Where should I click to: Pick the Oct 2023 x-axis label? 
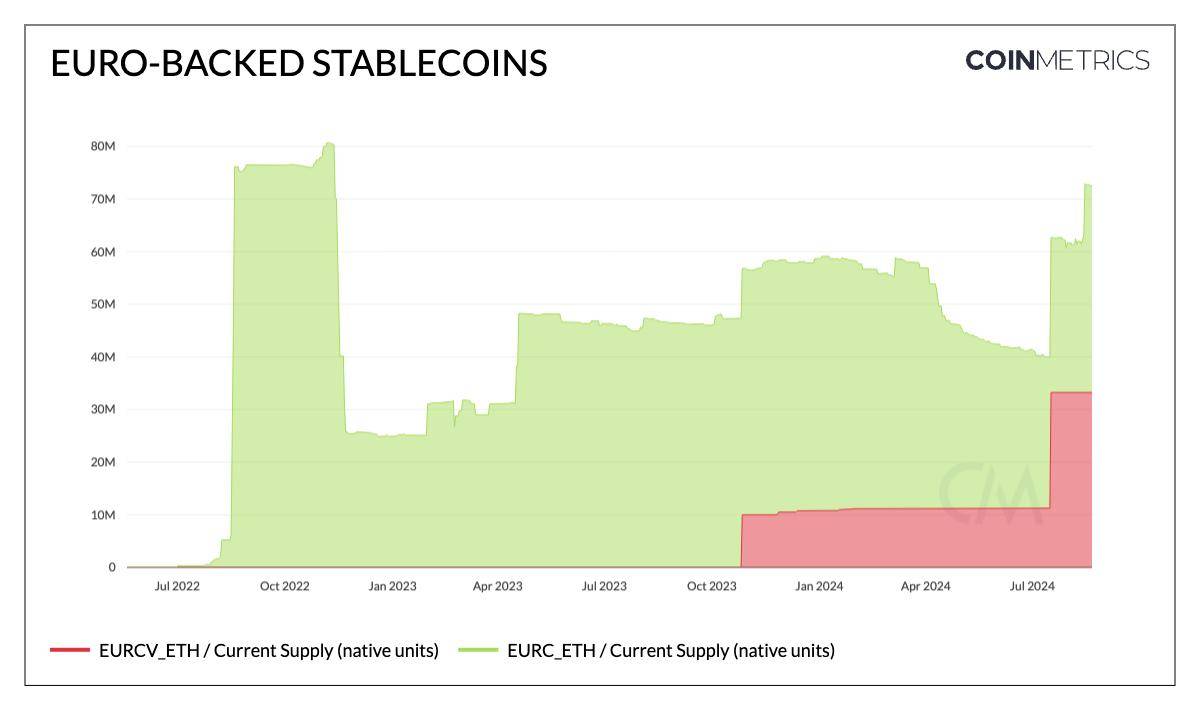coord(711,586)
